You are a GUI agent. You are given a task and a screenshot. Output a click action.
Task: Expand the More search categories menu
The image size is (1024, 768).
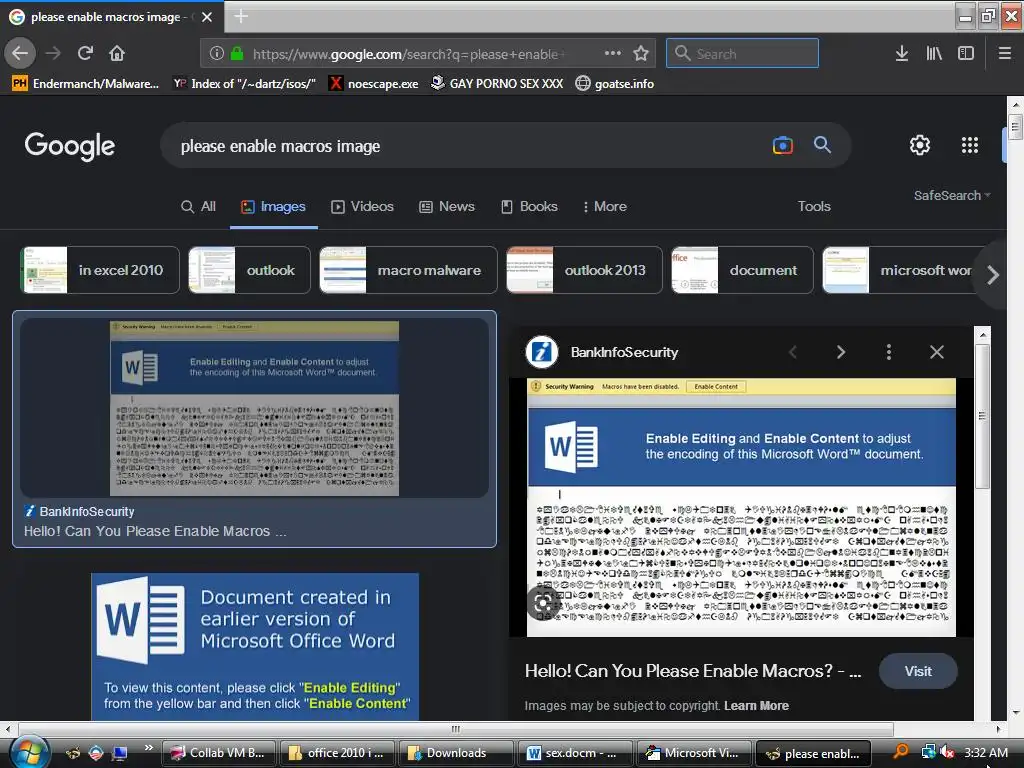click(605, 206)
